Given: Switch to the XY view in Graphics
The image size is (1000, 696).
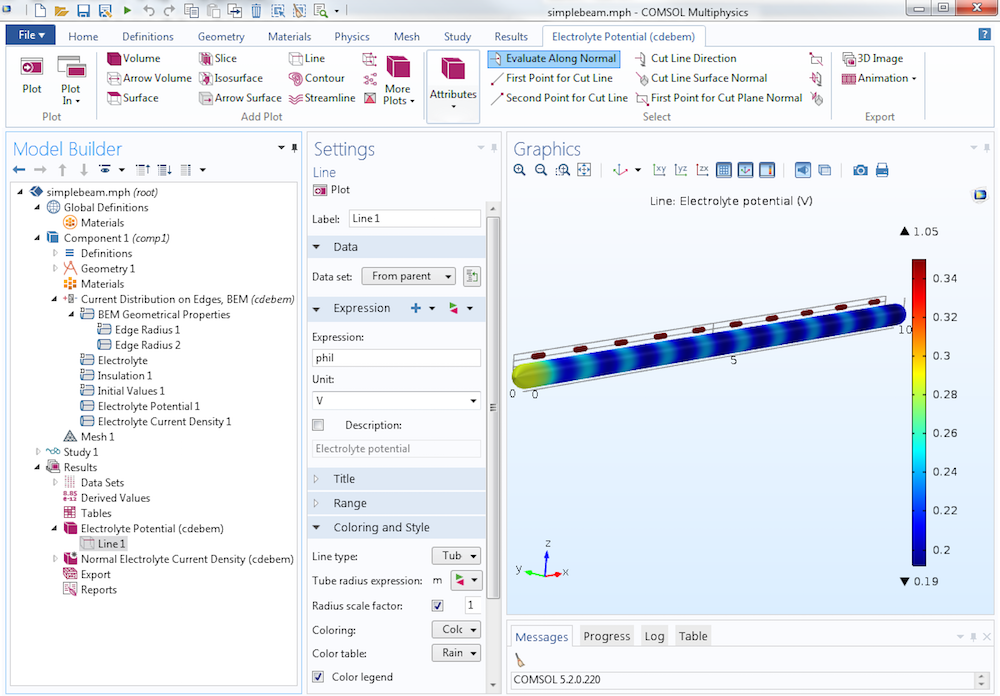Looking at the screenshot, I should pyautogui.click(x=660, y=170).
